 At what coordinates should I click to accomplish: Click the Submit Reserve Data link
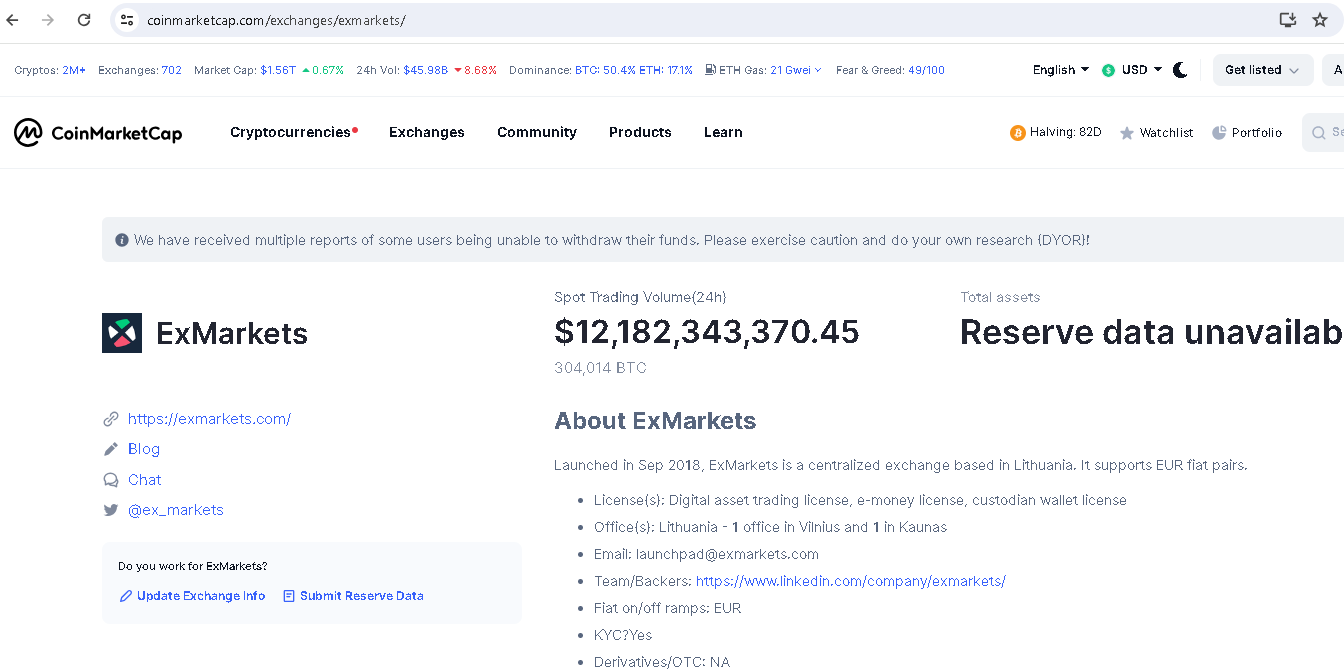point(362,596)
